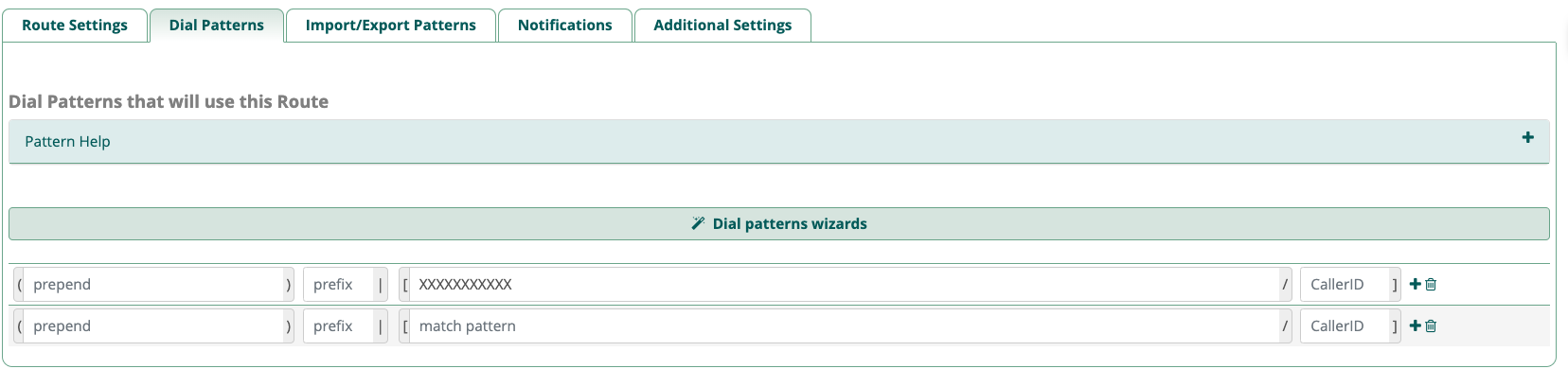This screenshot has width=1568, height=369.
Task: Add a row after the XXXXXXXXXXX pattern
Action: (x=1416, y=284)
